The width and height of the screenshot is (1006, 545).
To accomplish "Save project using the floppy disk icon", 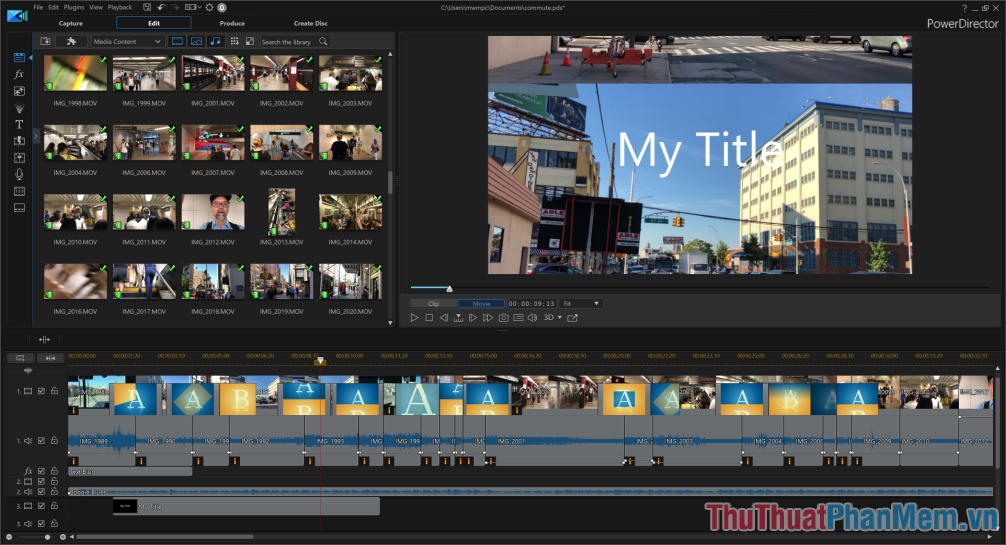I will point(147,7).
